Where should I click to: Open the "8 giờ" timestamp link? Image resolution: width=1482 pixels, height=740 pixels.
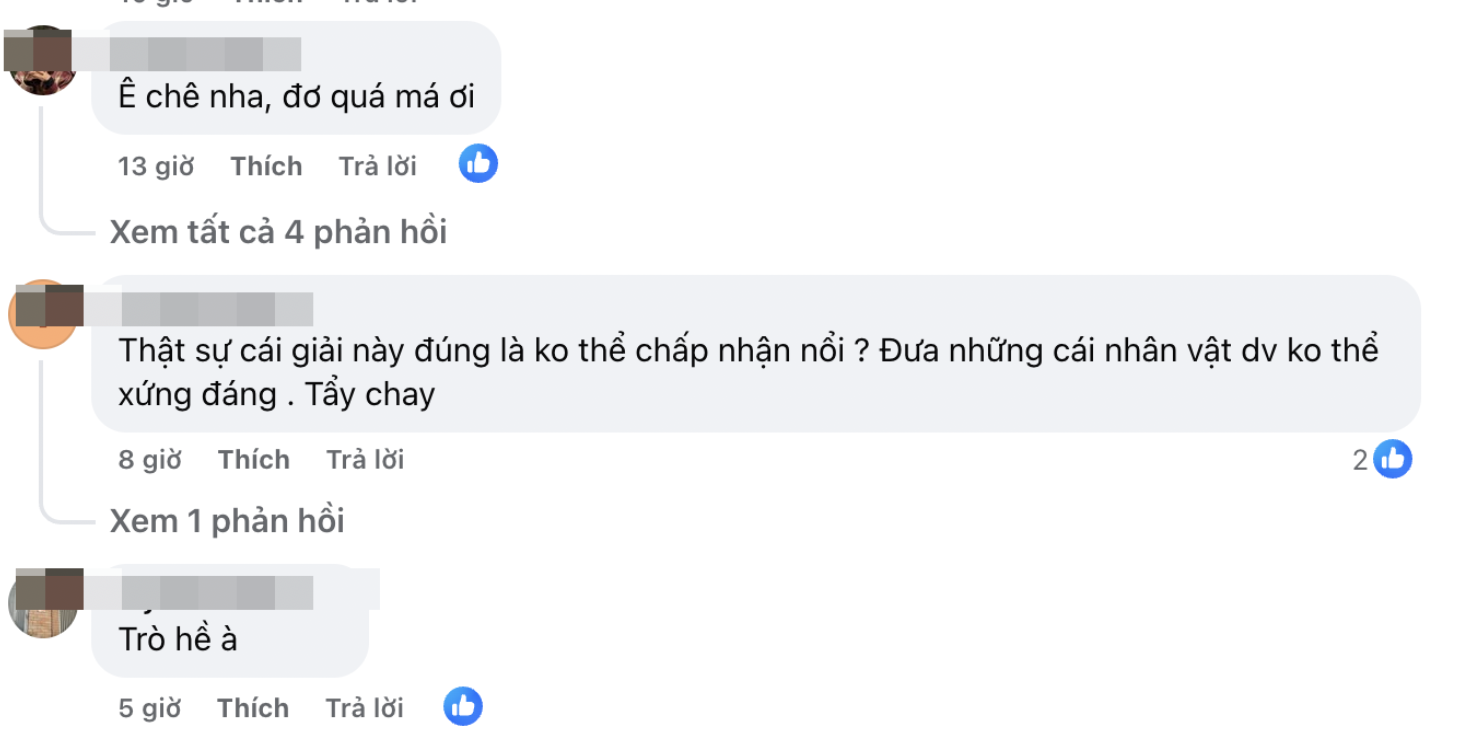coord(150,460)
